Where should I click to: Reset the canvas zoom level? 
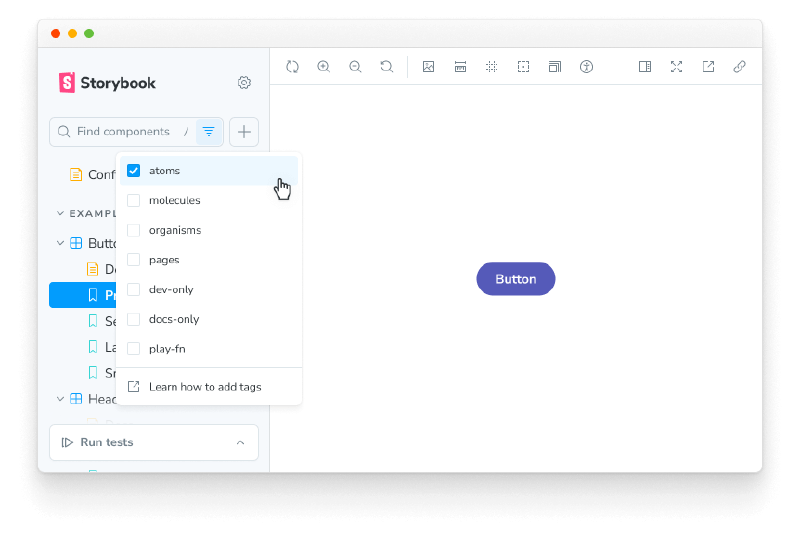coord(386,67)
